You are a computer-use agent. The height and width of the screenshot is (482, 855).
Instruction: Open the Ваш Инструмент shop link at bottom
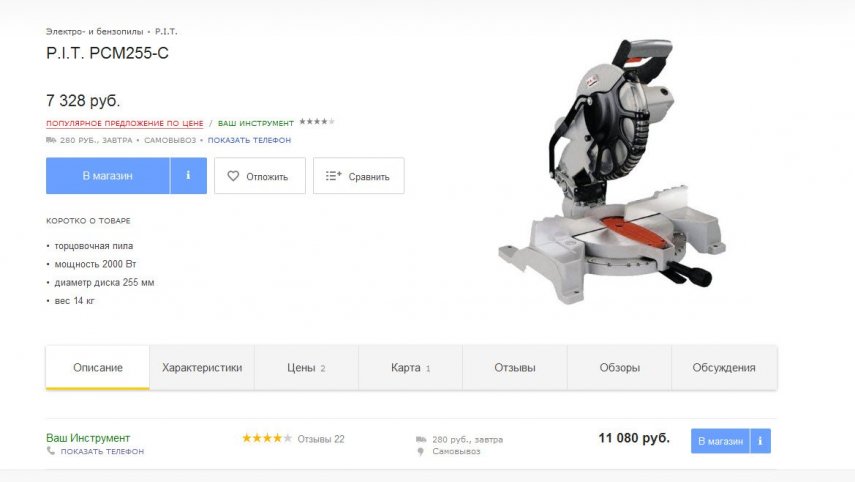pos(88,438)
